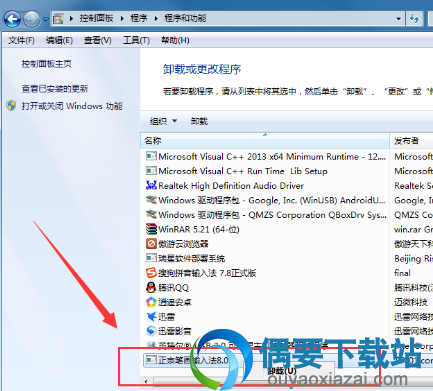
Task: Select 程序和功能 breadcrumb in address bar
Action: (185, 18)
